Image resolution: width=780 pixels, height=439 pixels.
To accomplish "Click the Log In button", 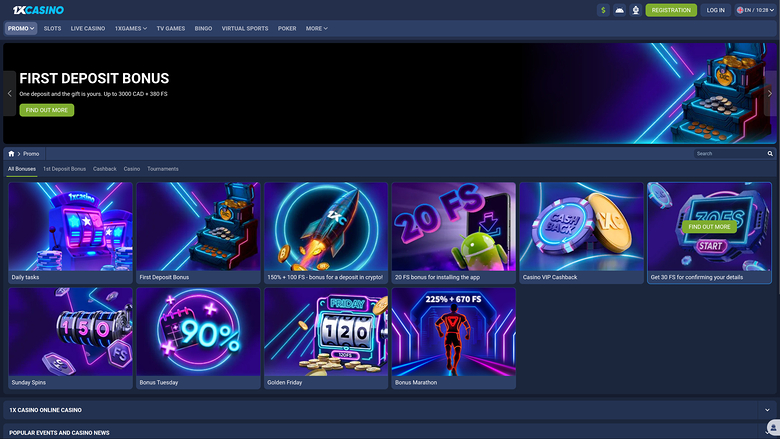I will coord(715,10).
